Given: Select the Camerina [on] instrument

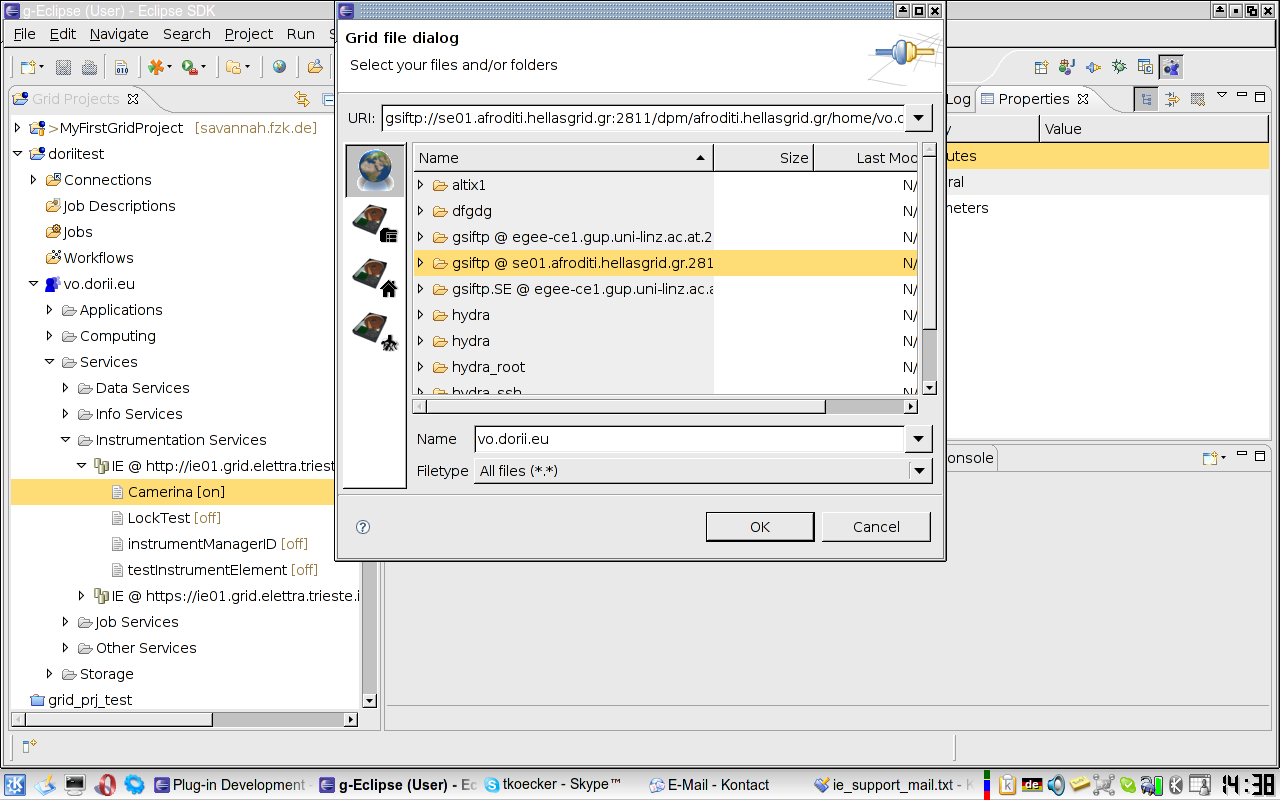Looking at the screenshot, I should coord(176,492).
